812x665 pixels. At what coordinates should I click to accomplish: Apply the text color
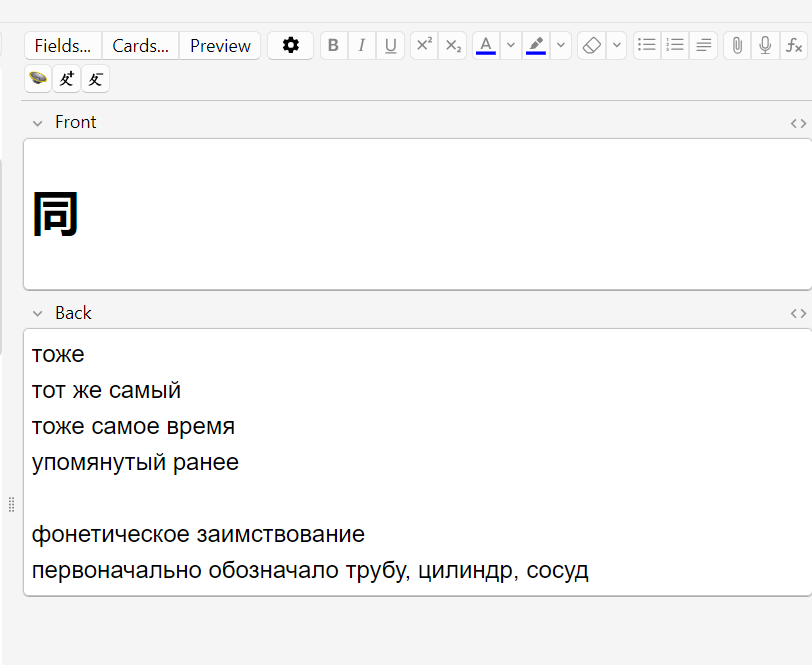pyautogui.click(x=486, y=46)
